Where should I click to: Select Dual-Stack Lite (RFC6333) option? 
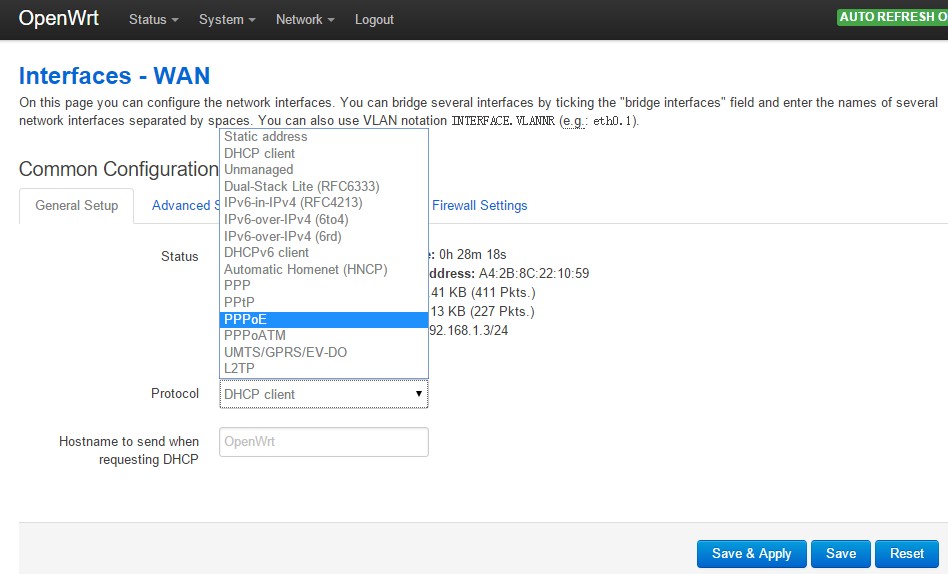[301, 186]
